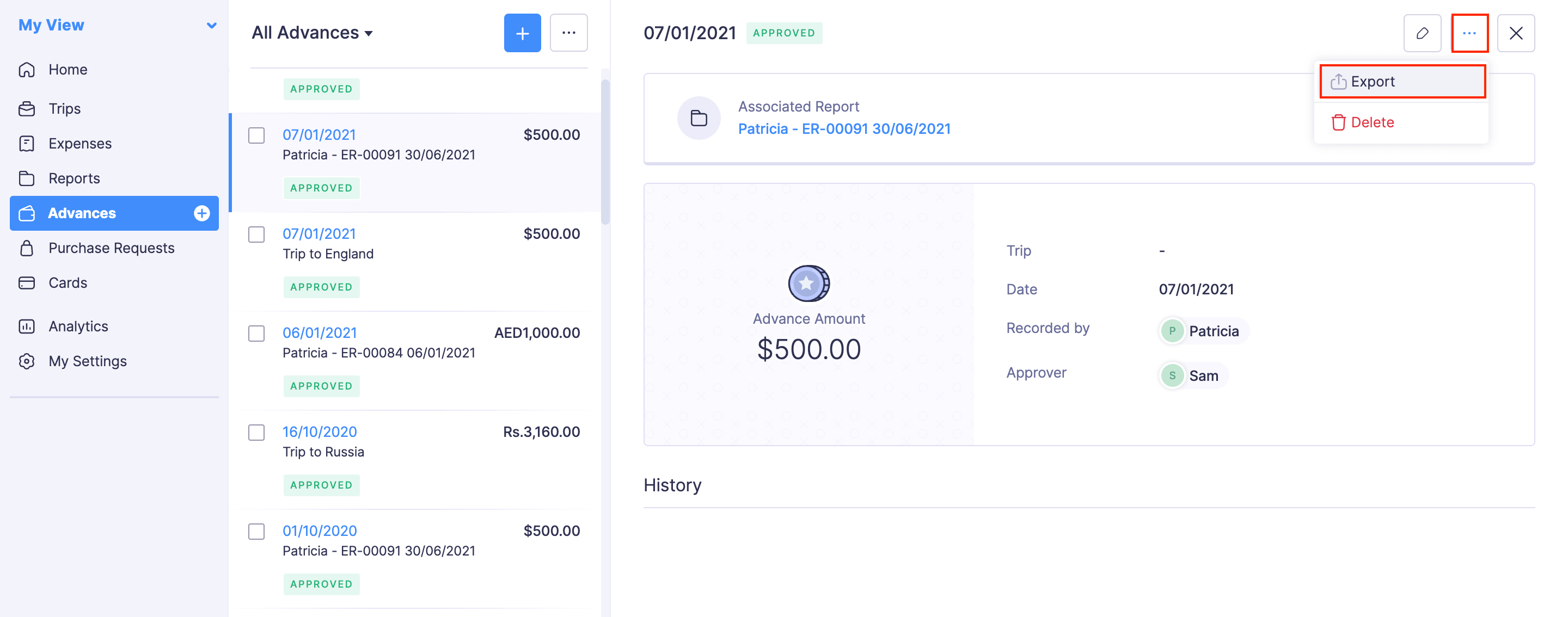Click the blue plus button to add advance
This screenshot has height=617, width=1568.
tap(522, 33)
